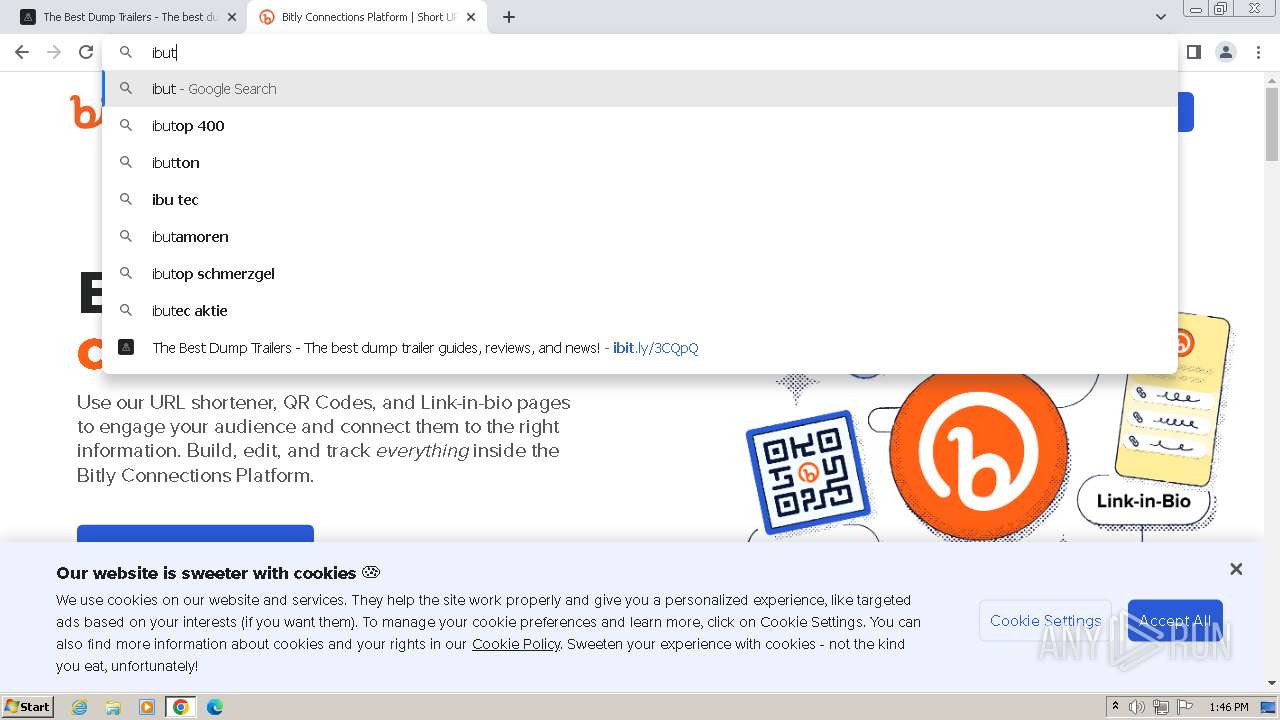The image size is (1280, 720).
Task: Pick the 'ibutop 400' suggestion
Action: [x=640, y=126]
